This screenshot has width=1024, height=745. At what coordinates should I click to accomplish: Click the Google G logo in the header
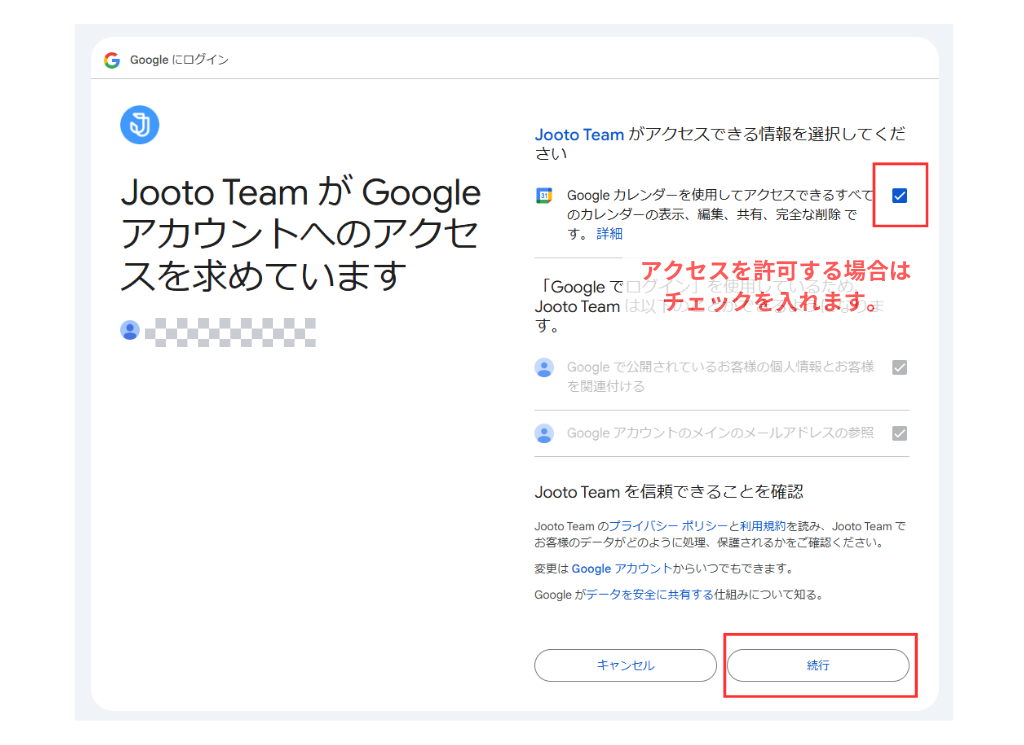point(111,59)
